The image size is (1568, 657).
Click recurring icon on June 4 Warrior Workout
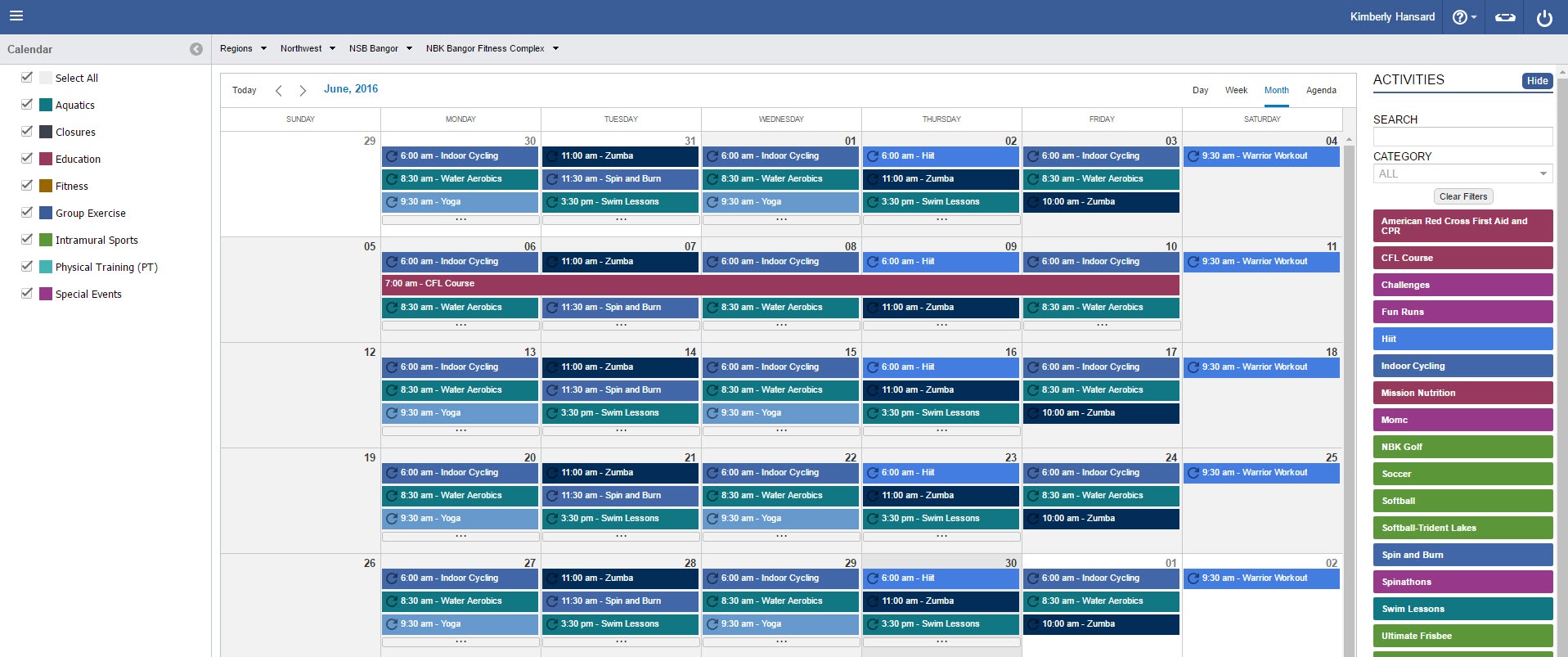tap(1193, 156)
